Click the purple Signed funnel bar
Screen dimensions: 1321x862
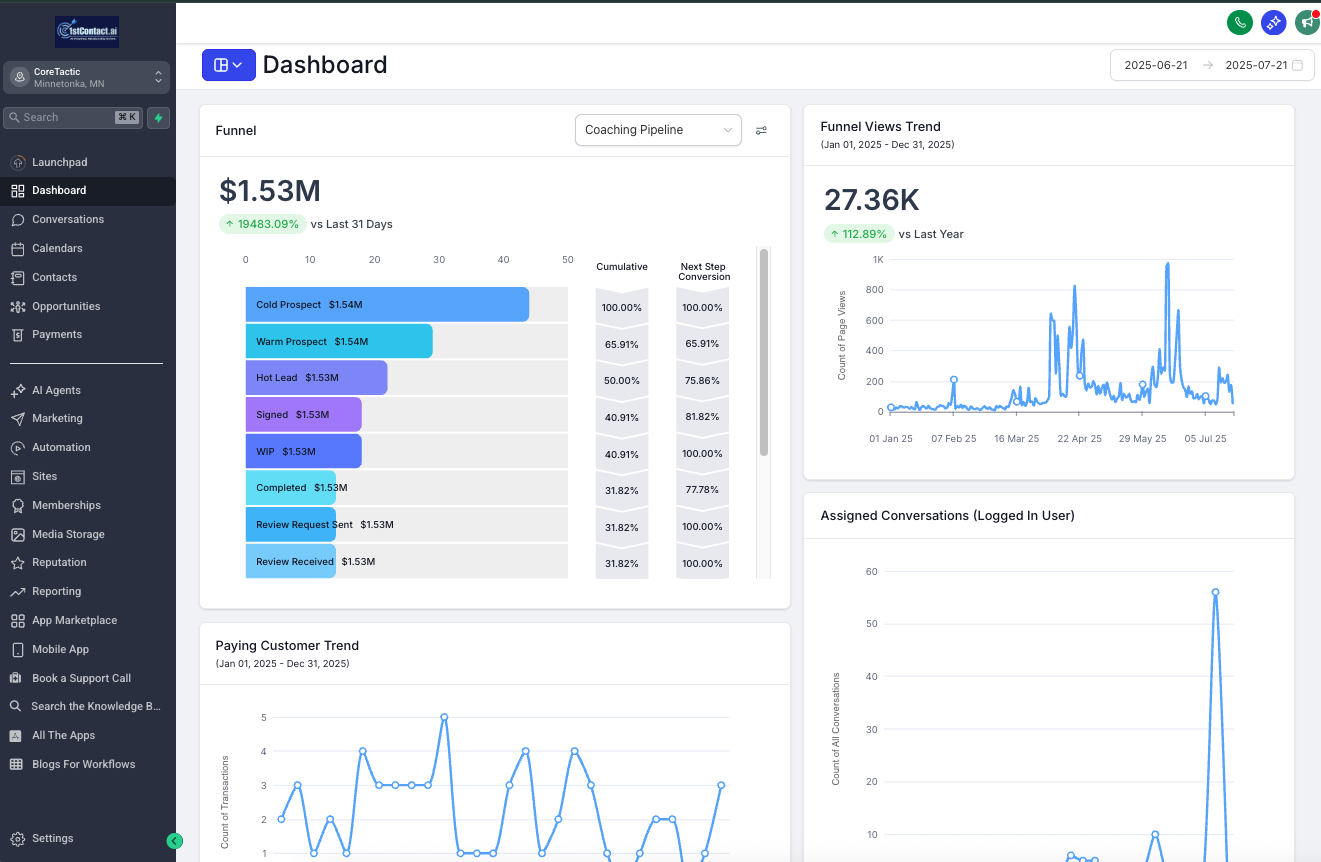[x=303, y=414]
